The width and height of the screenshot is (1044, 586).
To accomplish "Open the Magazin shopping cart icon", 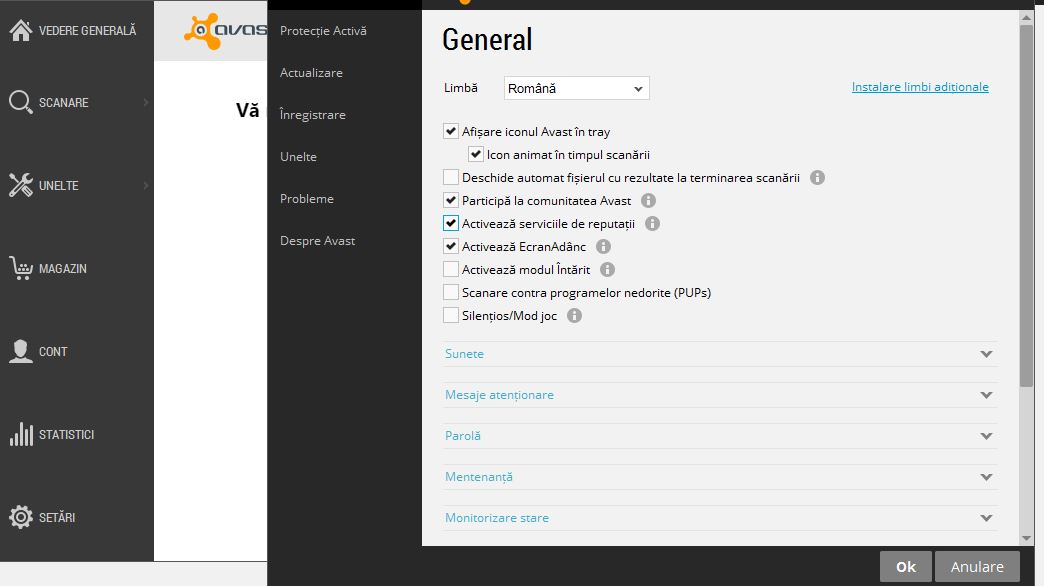I will pos(21,268).
